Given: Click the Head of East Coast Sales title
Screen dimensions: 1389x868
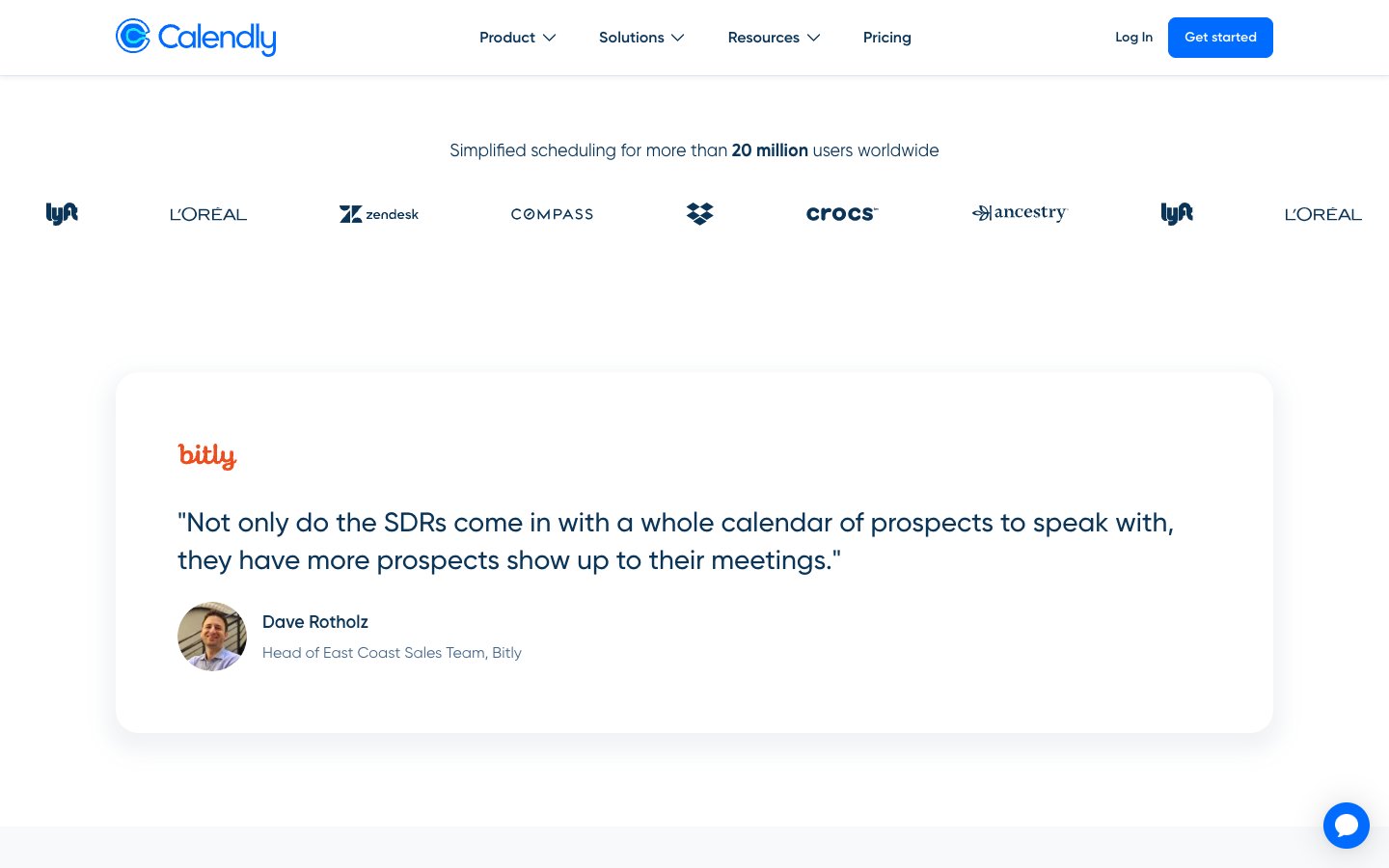Looking at the screenshot, I should click(x=392, y=653).
